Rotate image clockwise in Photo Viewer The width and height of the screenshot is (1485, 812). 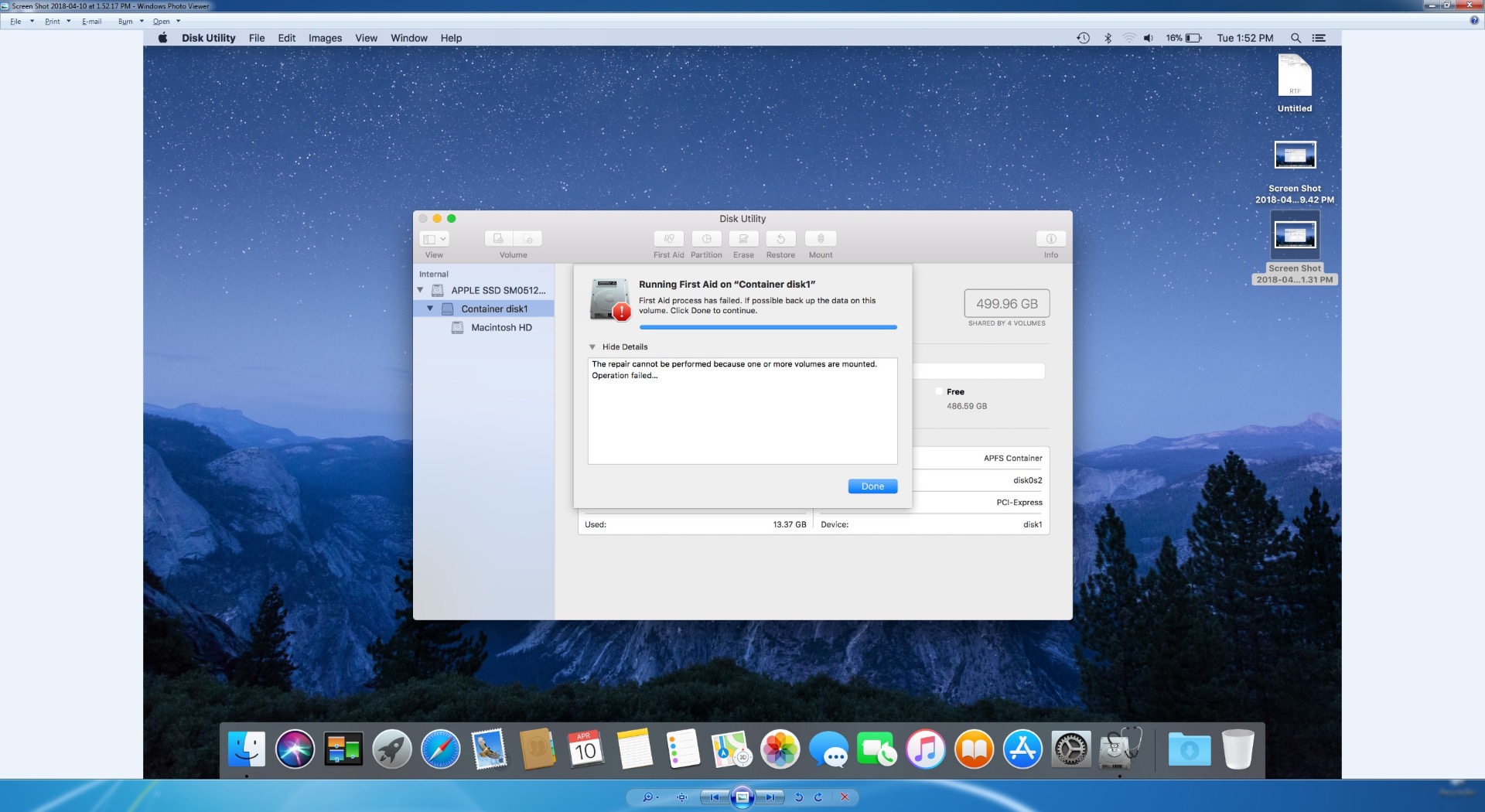pos(818,797)
